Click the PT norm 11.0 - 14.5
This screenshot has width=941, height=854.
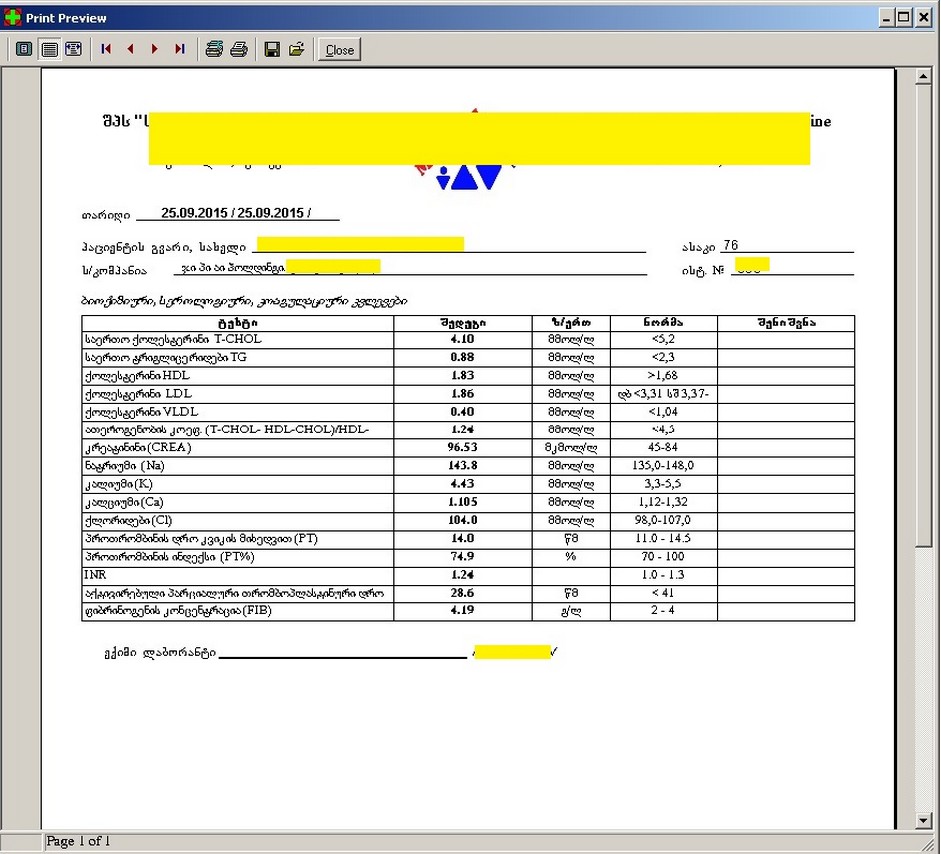(x=663, y=538)
